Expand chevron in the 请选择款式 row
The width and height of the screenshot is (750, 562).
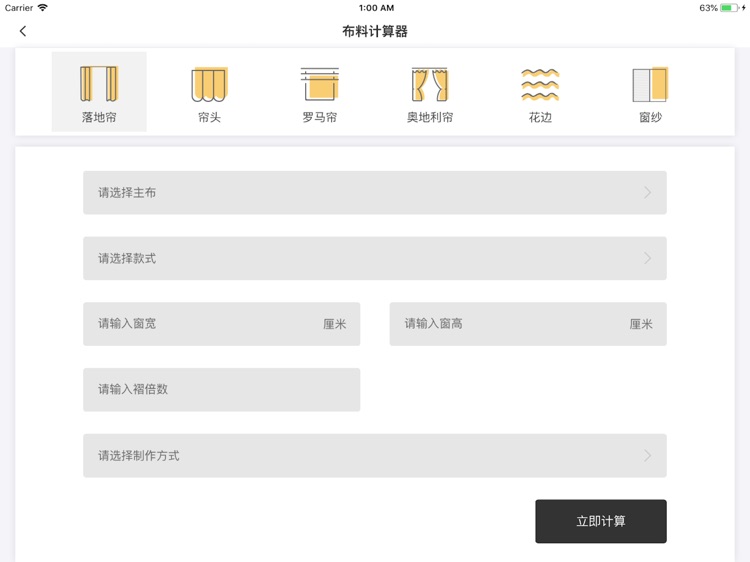tap(647, 258)
